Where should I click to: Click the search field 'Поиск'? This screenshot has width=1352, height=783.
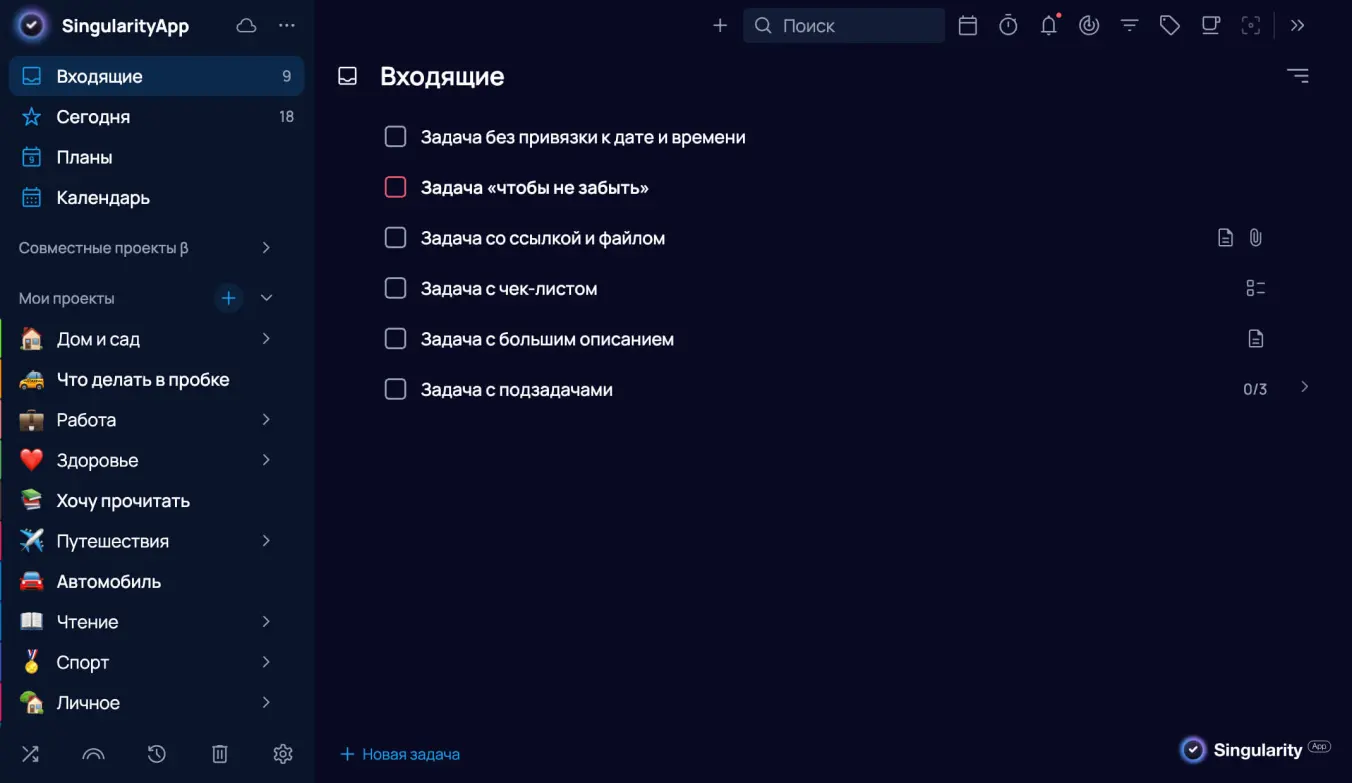pyautogui.click(x=845, y=26)
